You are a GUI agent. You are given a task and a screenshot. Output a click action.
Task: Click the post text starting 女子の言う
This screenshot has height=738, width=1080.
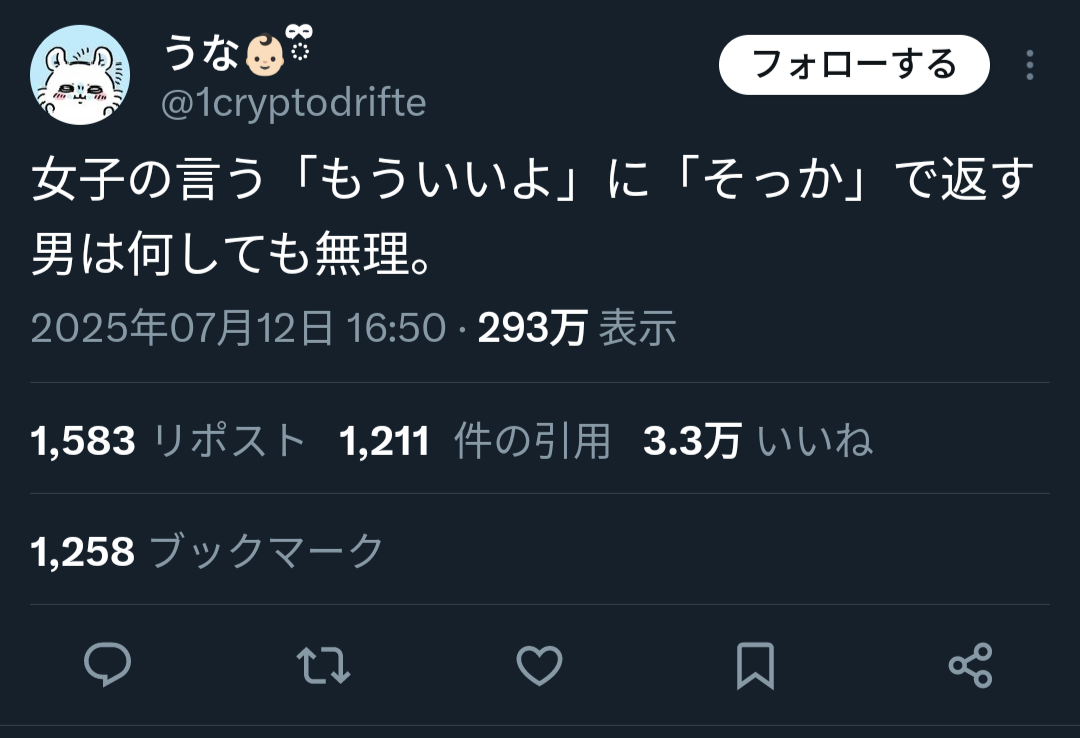click(x=532, y=216)
